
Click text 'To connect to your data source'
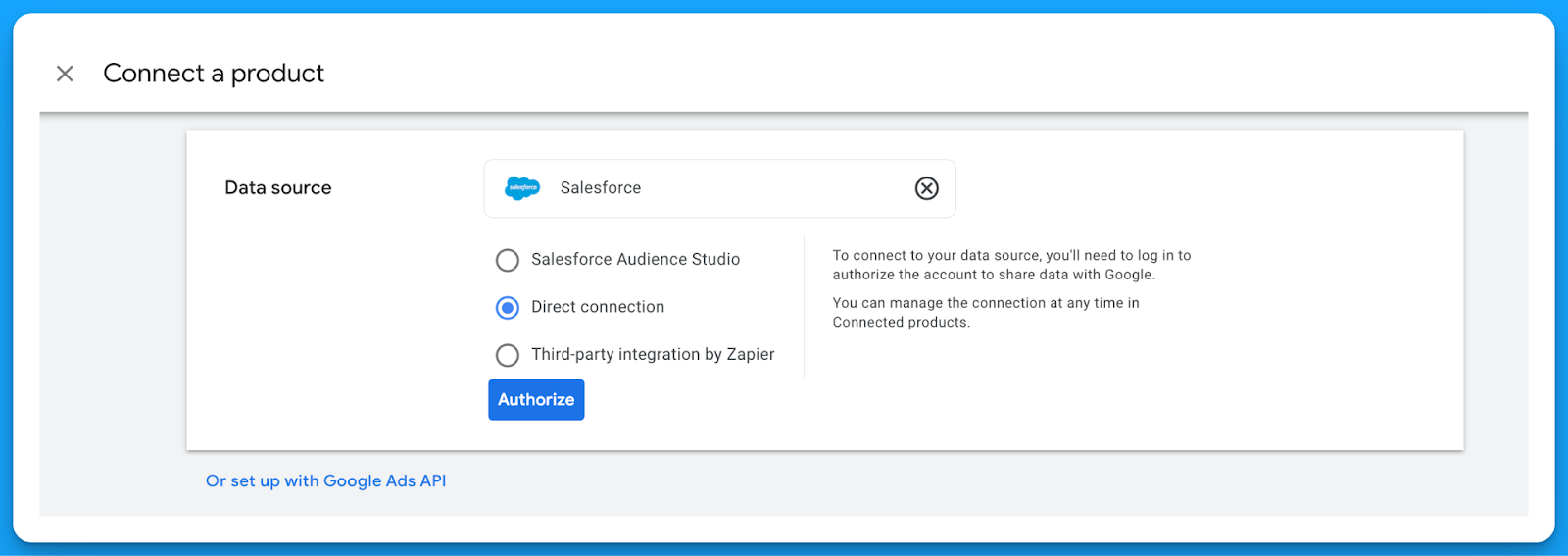click(x=936, y=256)
